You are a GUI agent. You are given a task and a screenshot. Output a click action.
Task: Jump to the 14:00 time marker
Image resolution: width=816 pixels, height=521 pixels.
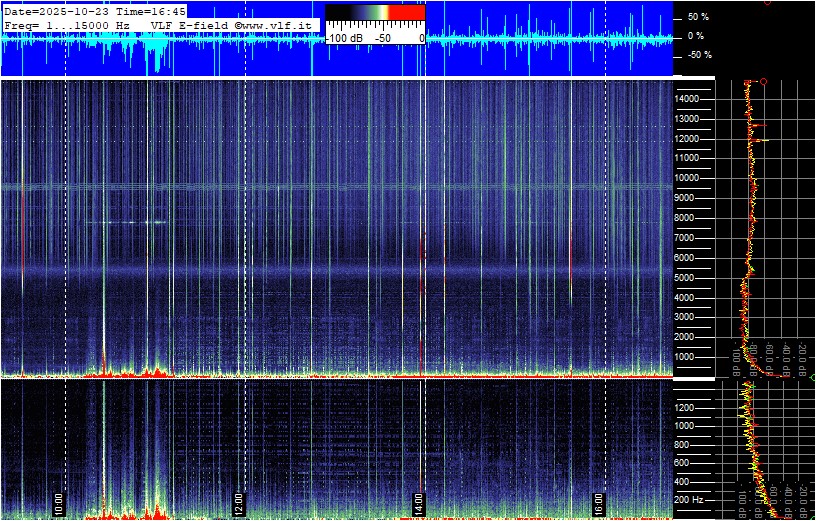point(418,501)
